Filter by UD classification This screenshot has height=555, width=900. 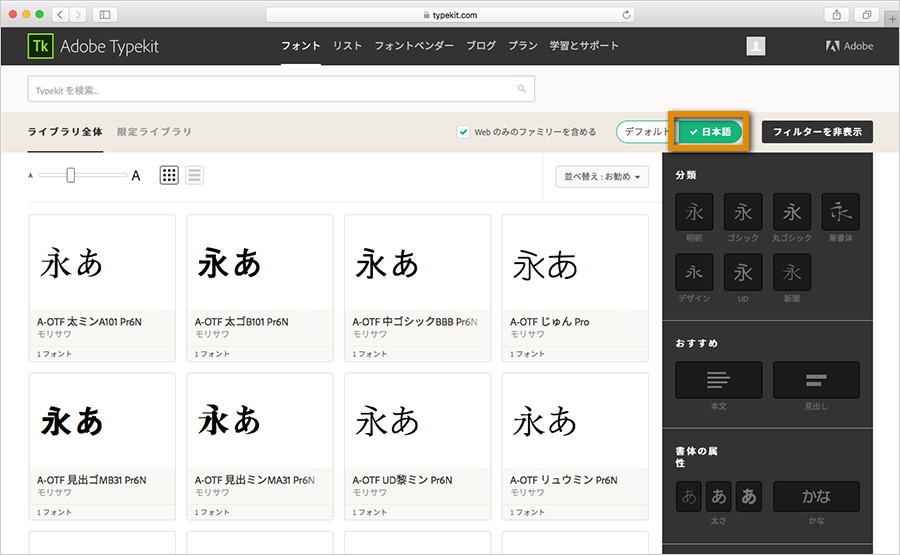click(x=743, y=272)
